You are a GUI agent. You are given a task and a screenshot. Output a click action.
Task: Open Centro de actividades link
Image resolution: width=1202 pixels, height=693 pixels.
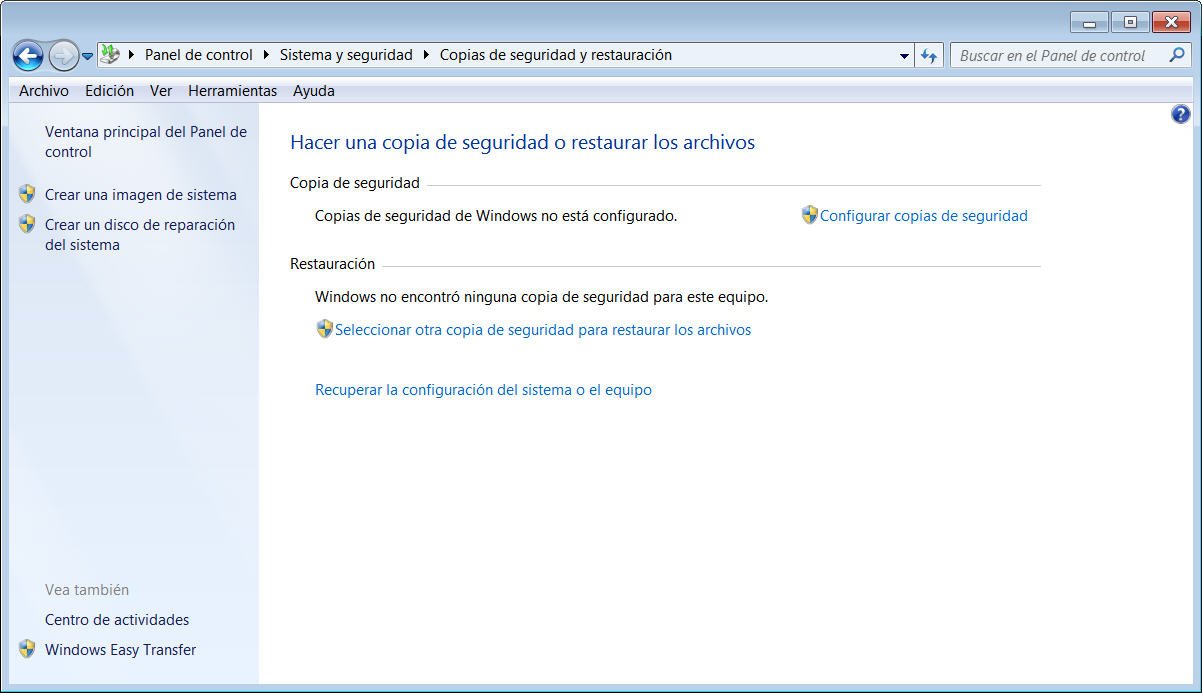[x=117, y=620]
